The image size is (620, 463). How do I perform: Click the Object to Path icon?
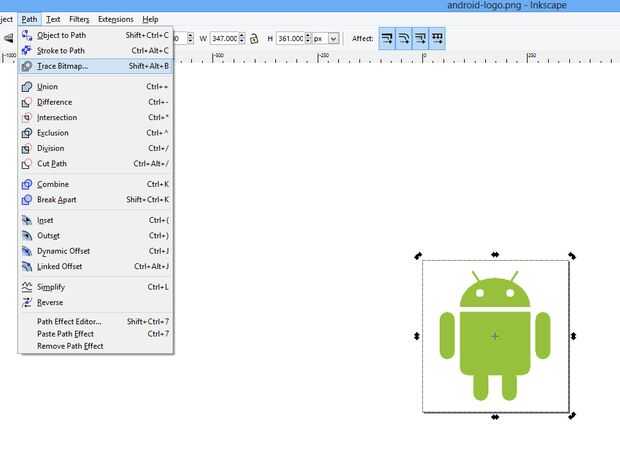pyautogui.click(x=26, y=35)
